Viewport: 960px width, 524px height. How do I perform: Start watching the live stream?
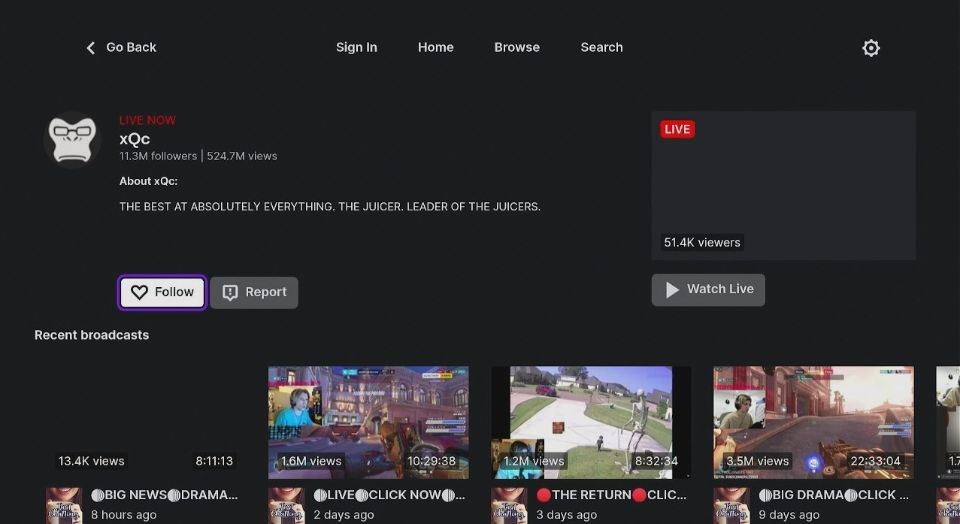[x=708, y=290]
